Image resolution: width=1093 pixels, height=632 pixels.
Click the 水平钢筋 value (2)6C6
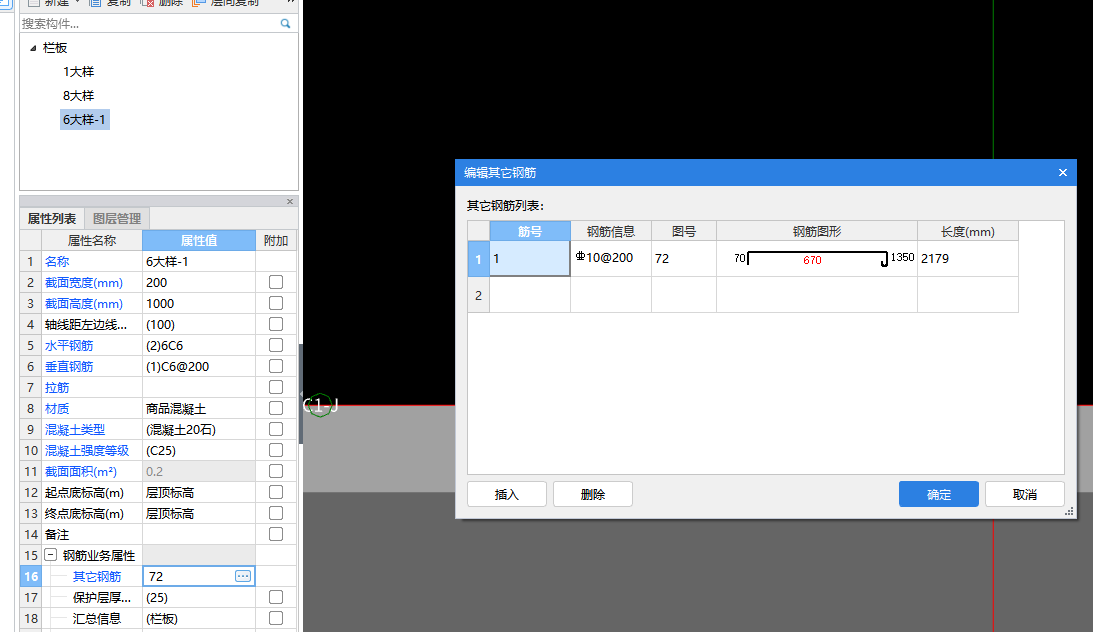pos(199,346)
